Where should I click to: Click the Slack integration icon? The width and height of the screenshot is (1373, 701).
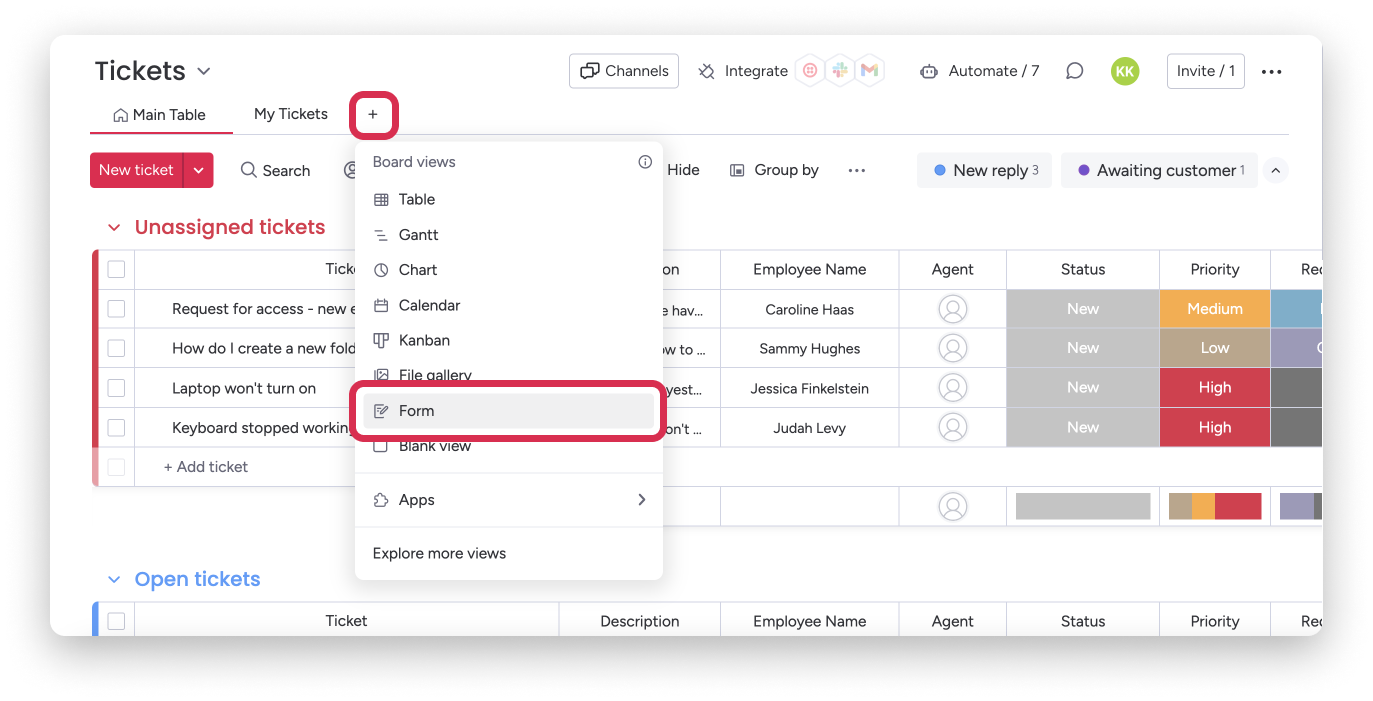[840, 71]
